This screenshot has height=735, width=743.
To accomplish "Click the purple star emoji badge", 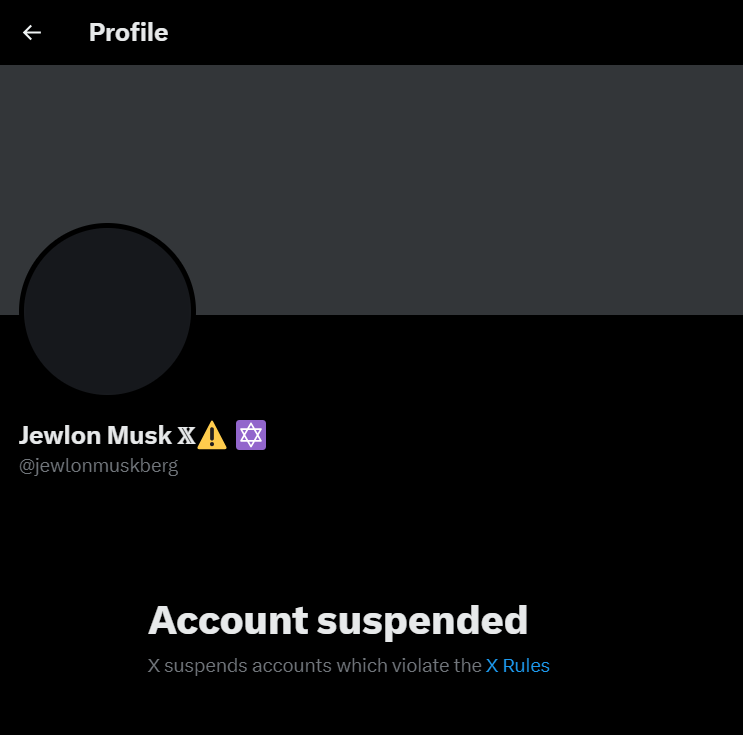I will (x=251, y=435).
